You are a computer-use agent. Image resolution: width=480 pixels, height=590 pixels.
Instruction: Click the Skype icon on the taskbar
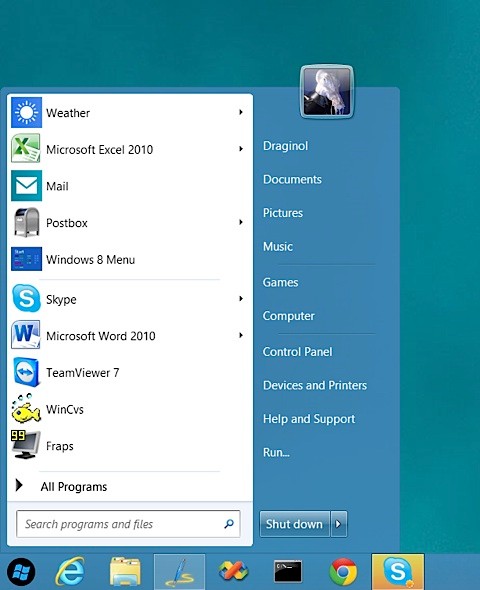click(x=398, y=572)
